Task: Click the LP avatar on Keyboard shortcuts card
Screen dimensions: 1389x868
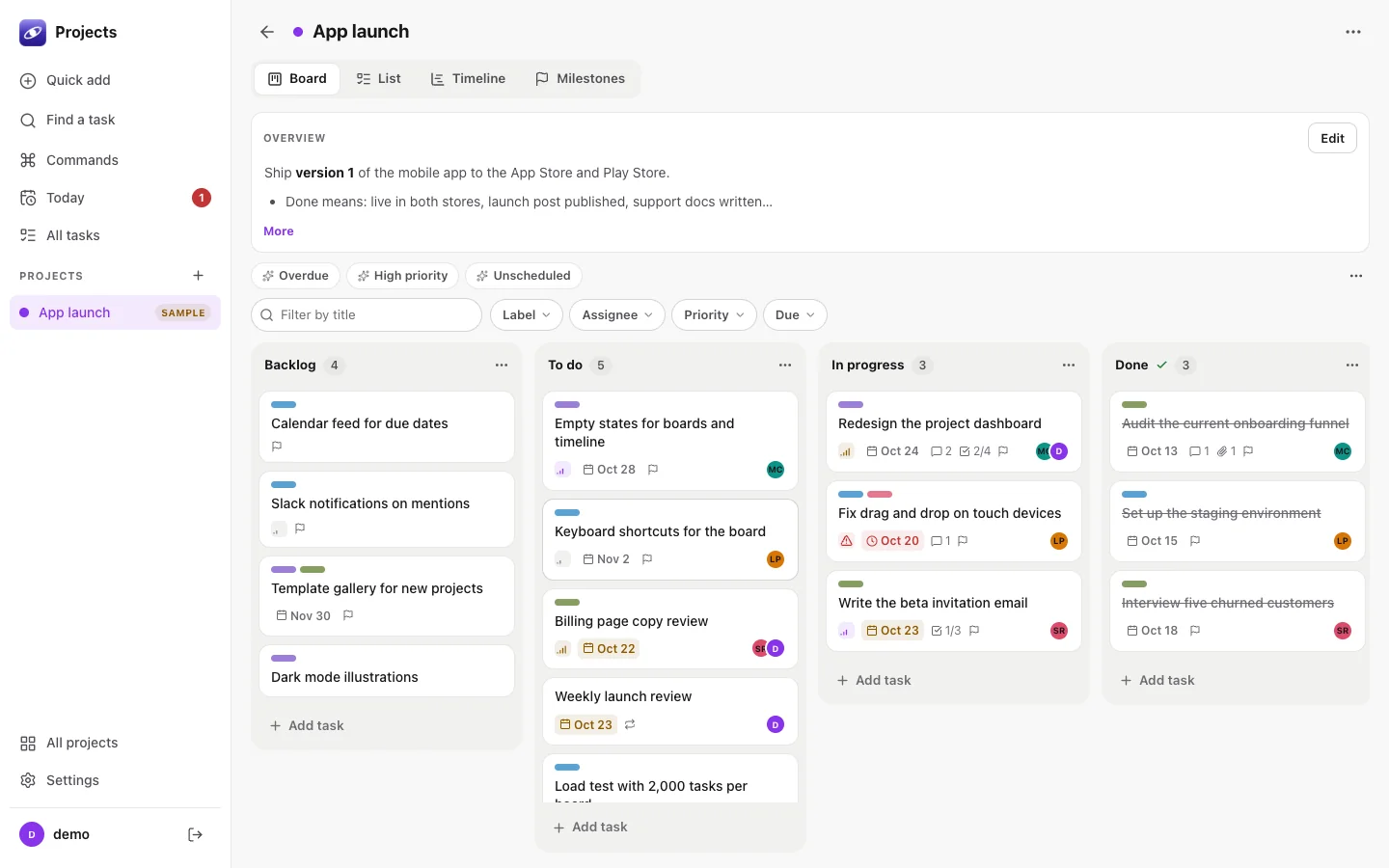Action: [x=776, y=559]
